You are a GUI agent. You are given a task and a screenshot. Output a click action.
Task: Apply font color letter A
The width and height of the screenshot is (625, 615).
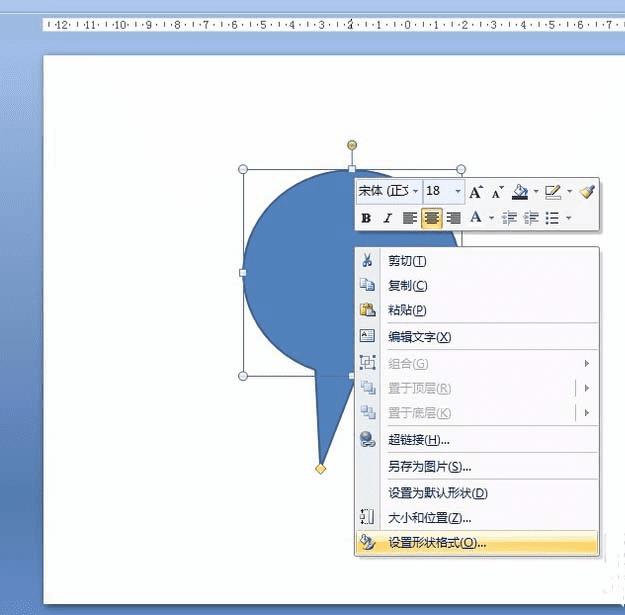[476, 218]
